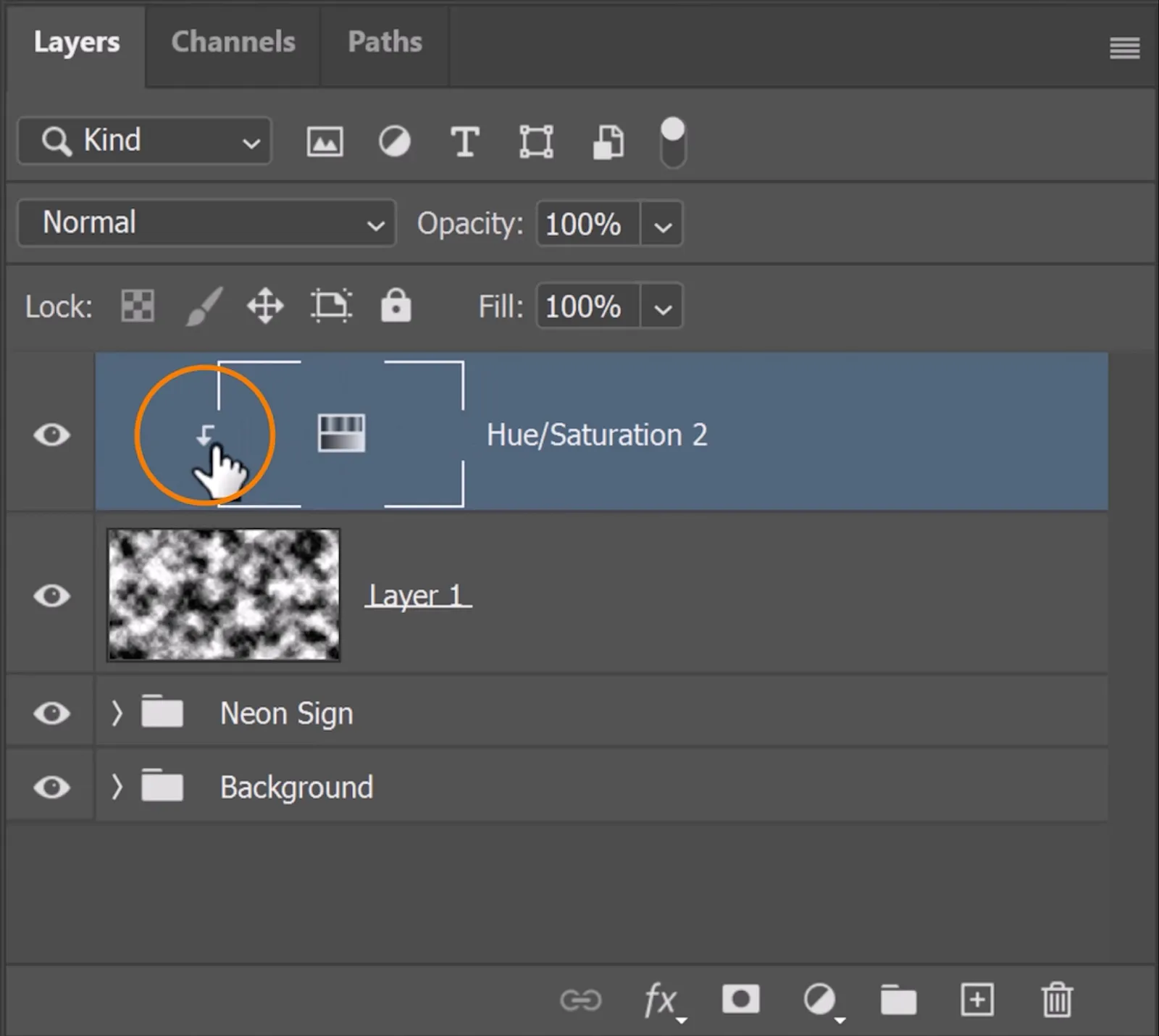1159x1036 pixels.
Task: Switch to the Paths tab
Action: click(385, 42)
